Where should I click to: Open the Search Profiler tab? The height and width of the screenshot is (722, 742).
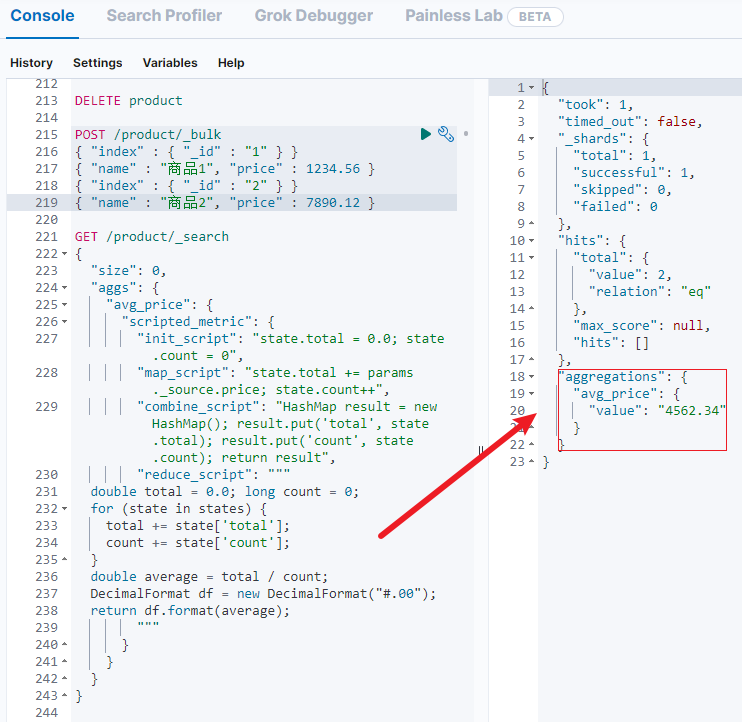(164, 16)
